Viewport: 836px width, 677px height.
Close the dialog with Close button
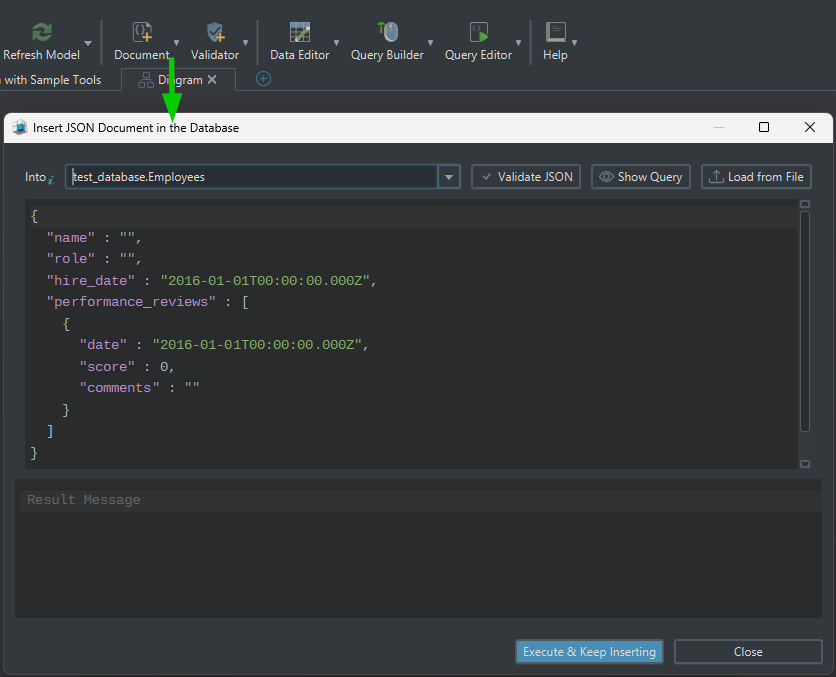click(x=748, y=651)
